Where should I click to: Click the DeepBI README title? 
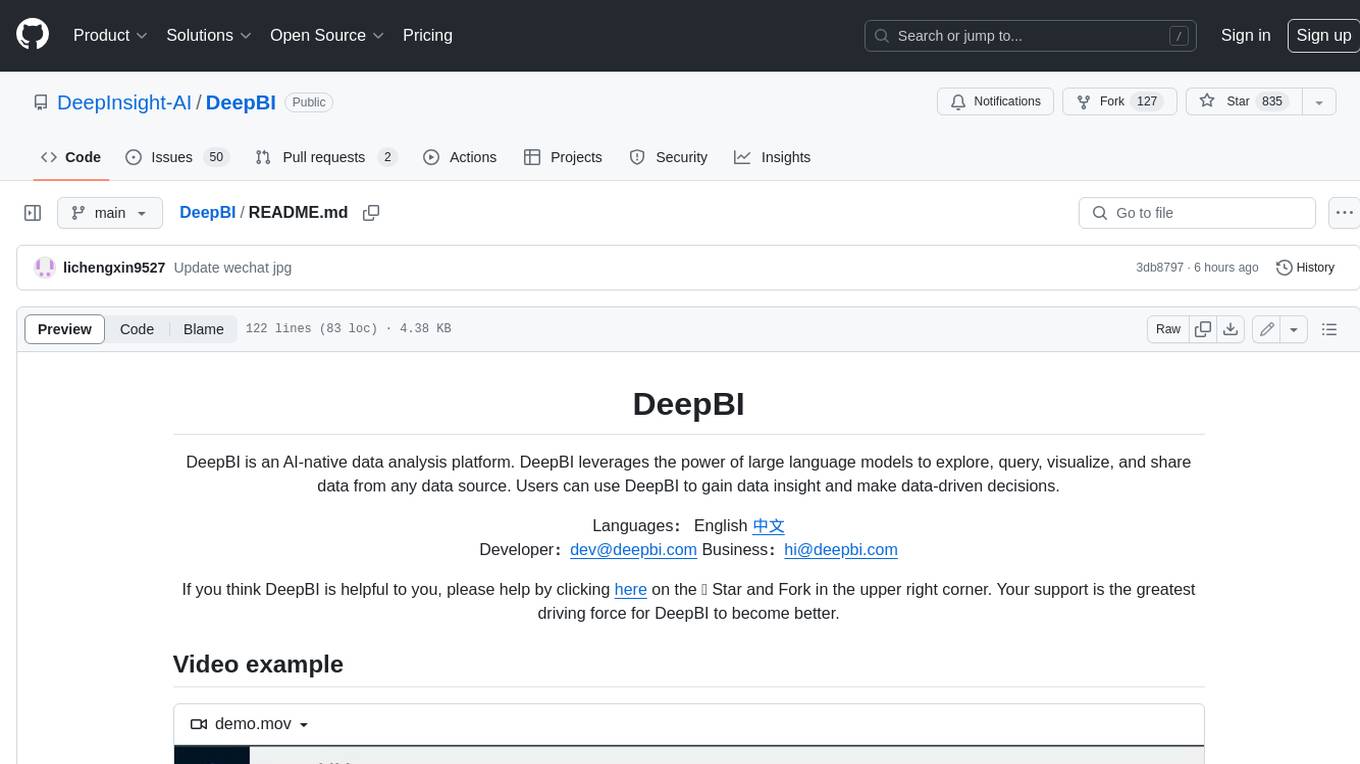(x=688, y=404)
